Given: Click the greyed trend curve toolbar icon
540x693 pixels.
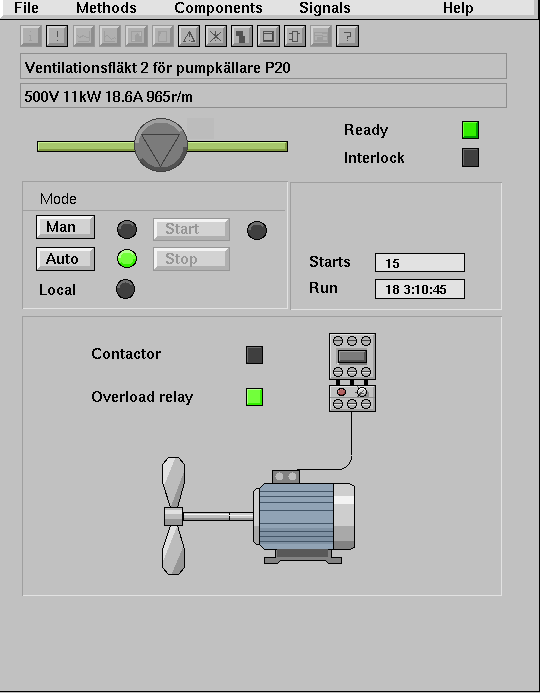Looking at the screenshot, I should 84,36.
